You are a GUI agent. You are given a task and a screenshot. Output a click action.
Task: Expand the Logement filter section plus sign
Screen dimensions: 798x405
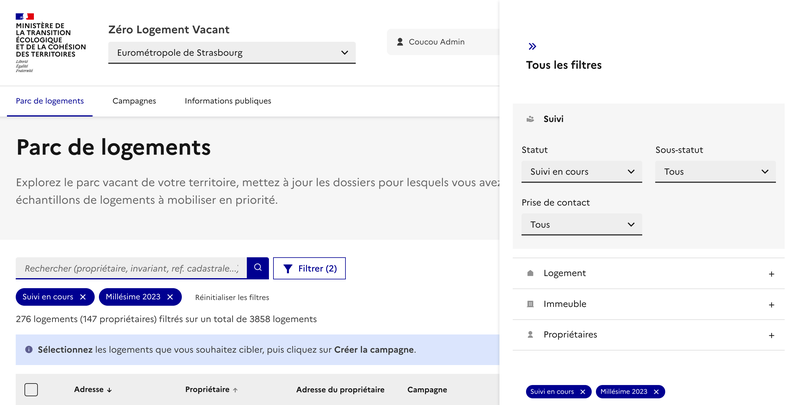(772, 274)
